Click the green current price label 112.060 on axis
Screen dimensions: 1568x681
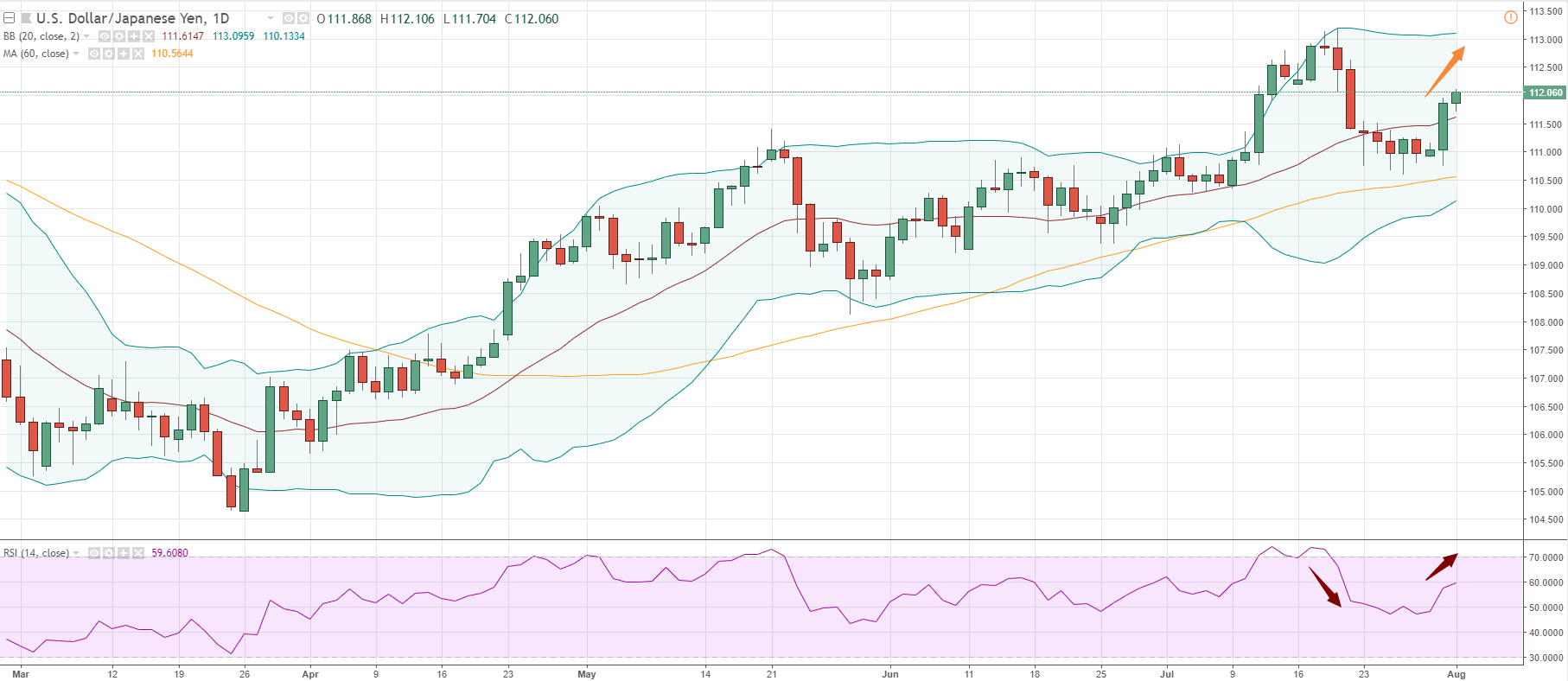coord(1545,92)
